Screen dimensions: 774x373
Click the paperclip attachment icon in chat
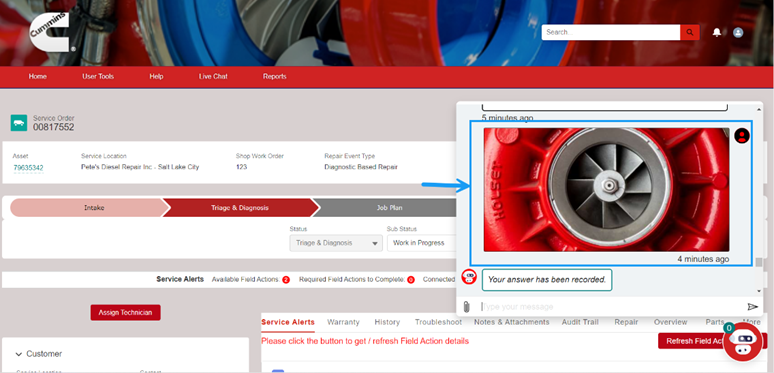(466, 307)
